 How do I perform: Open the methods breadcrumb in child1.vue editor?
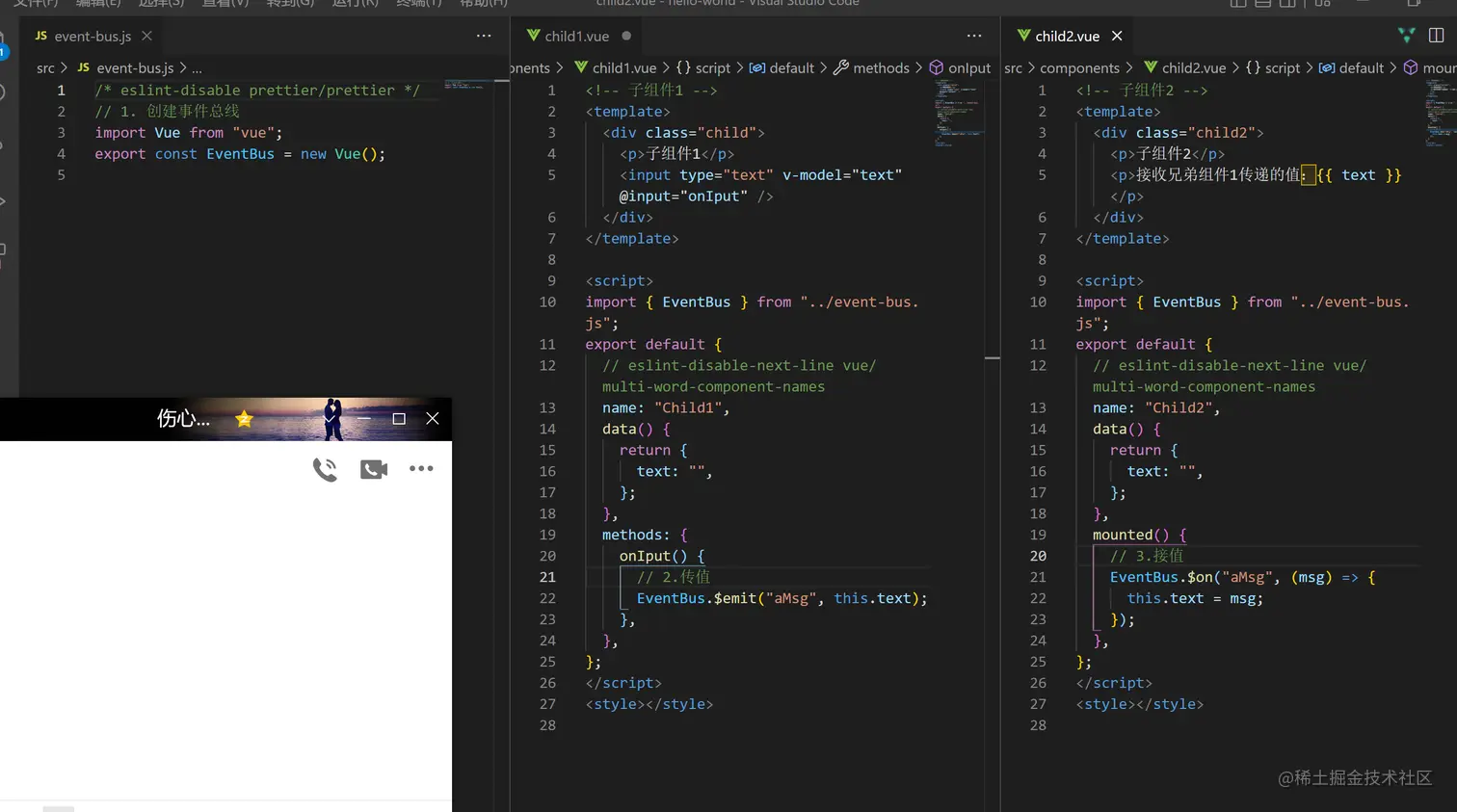(871, 68)
